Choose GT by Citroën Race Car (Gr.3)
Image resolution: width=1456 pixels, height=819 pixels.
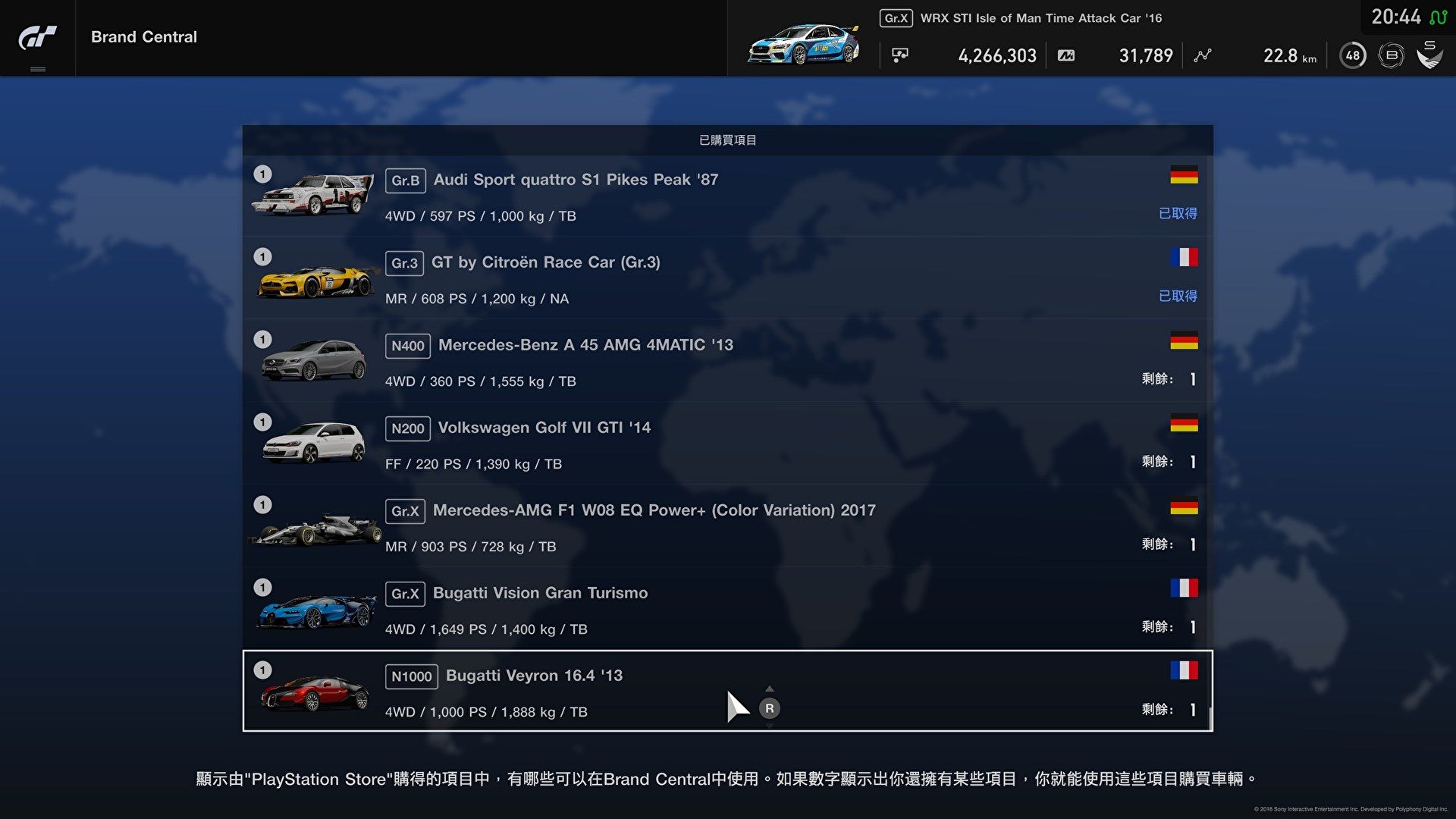[x=546, y=262]
